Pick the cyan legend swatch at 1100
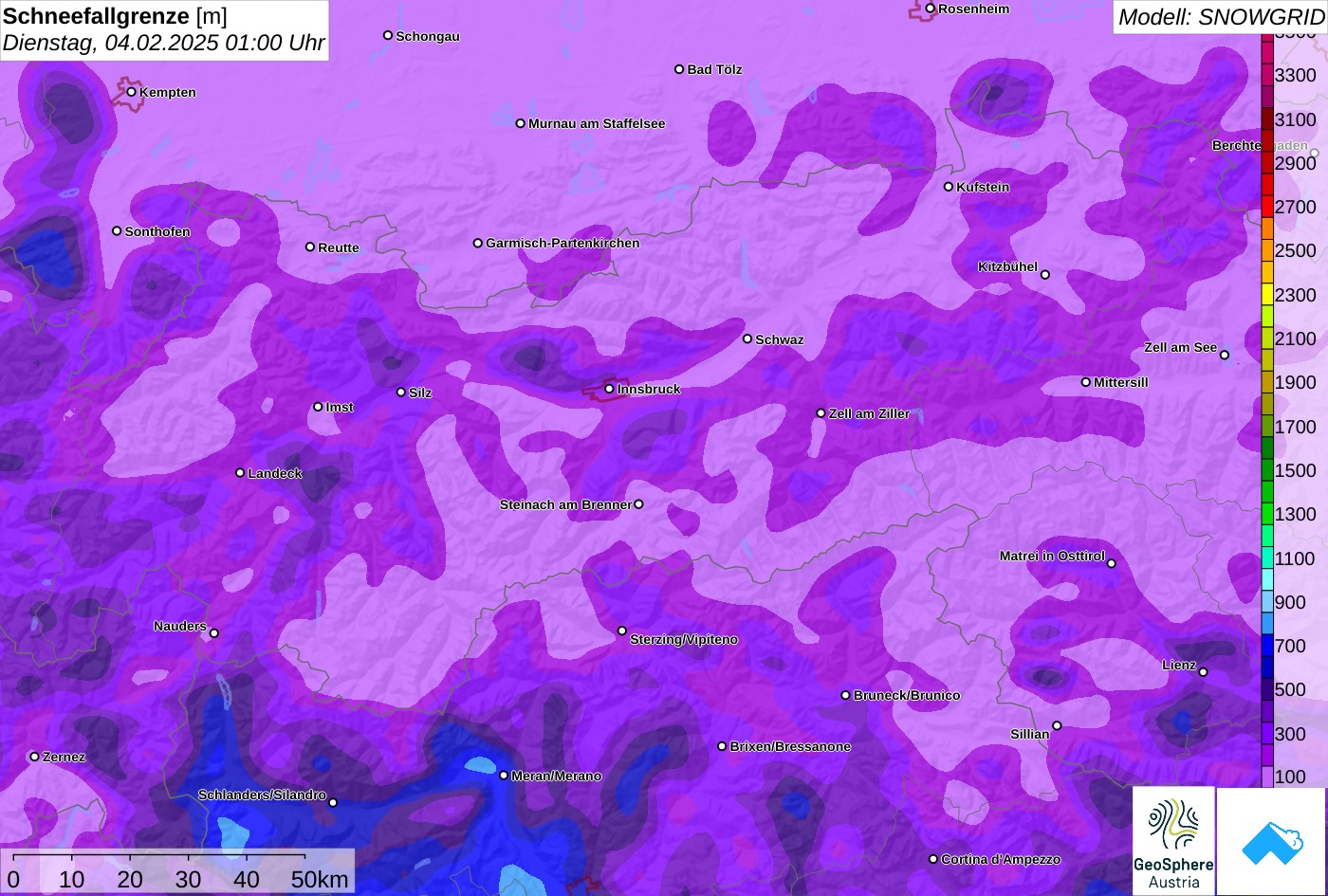1328x896 pixels. tap(1267, 558)
